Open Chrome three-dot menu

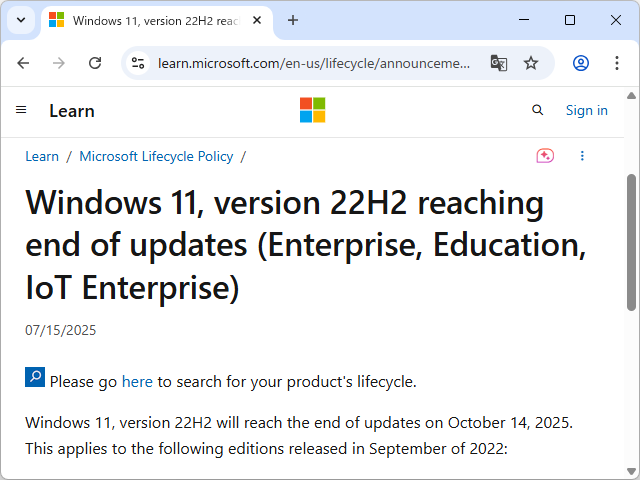(x=615, y=63)
